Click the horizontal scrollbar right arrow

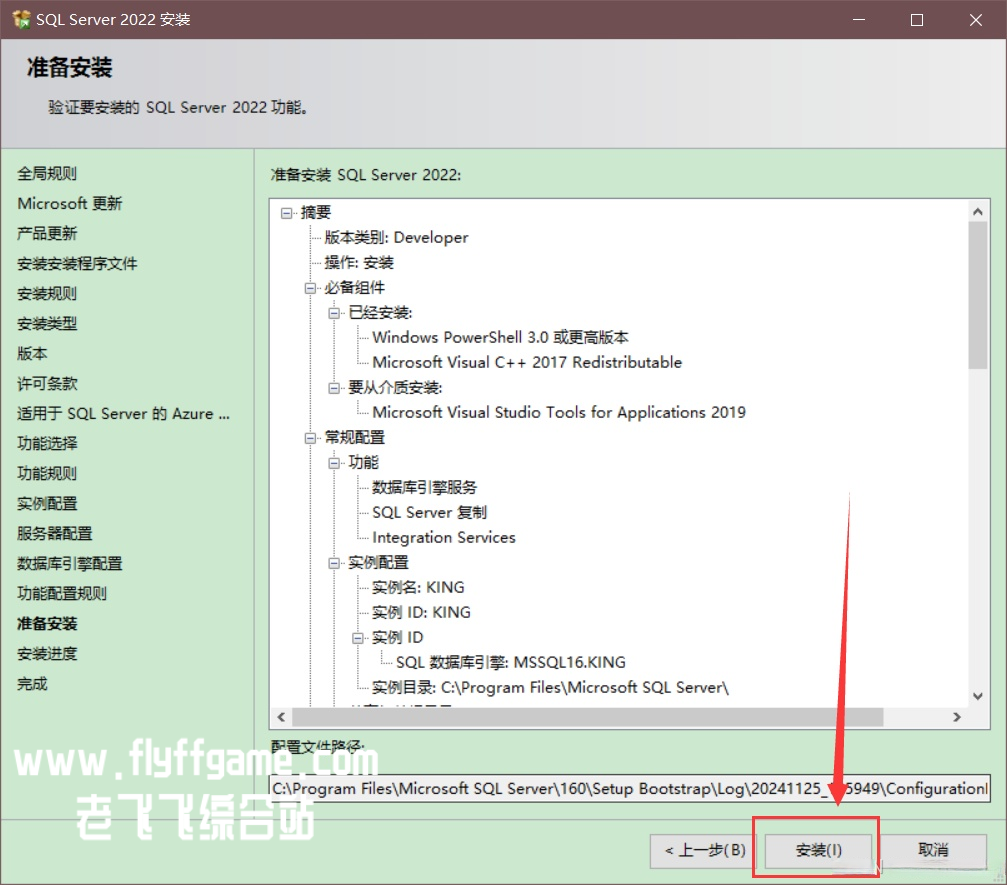click(x=957, y=717)
